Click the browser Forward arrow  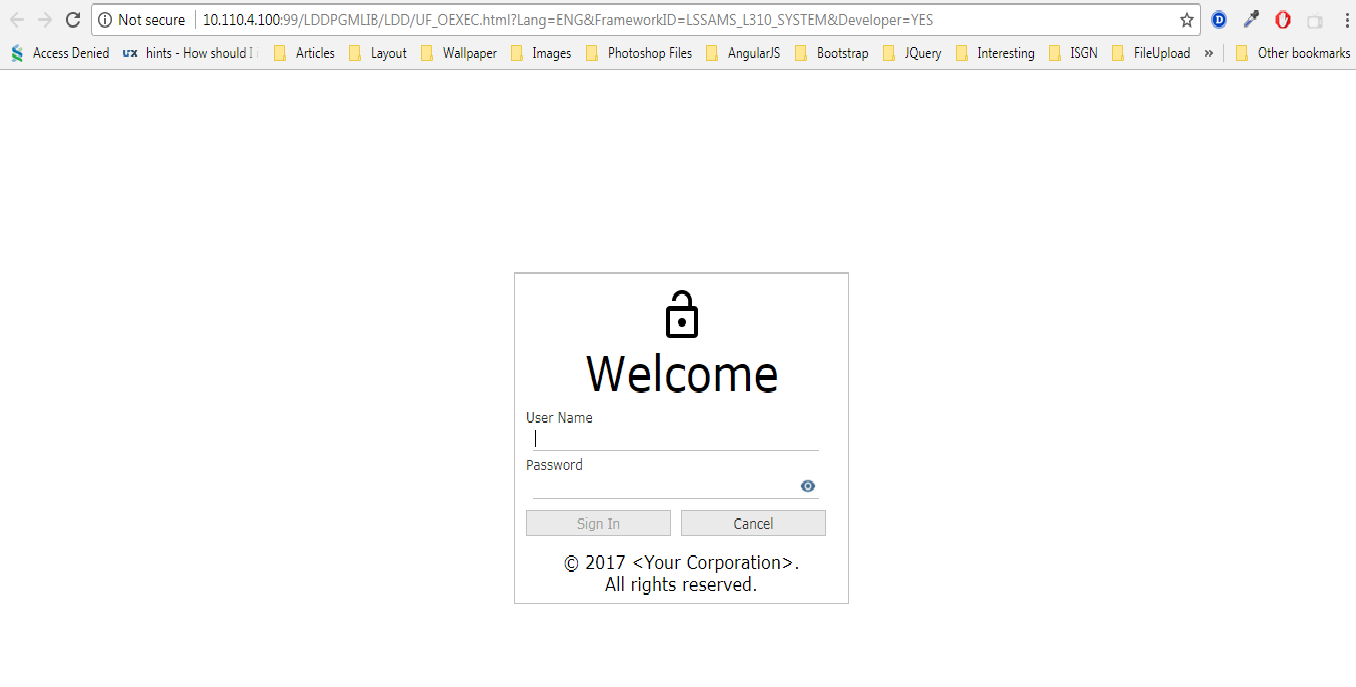(x=44, y=20)
